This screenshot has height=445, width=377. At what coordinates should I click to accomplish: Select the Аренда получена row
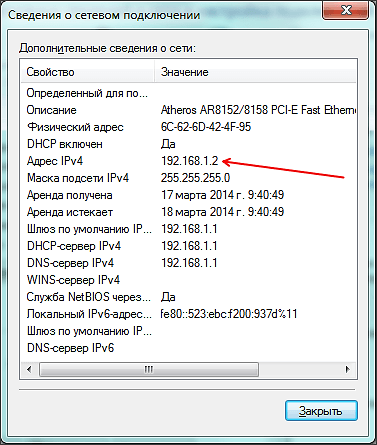pos(189,195)
